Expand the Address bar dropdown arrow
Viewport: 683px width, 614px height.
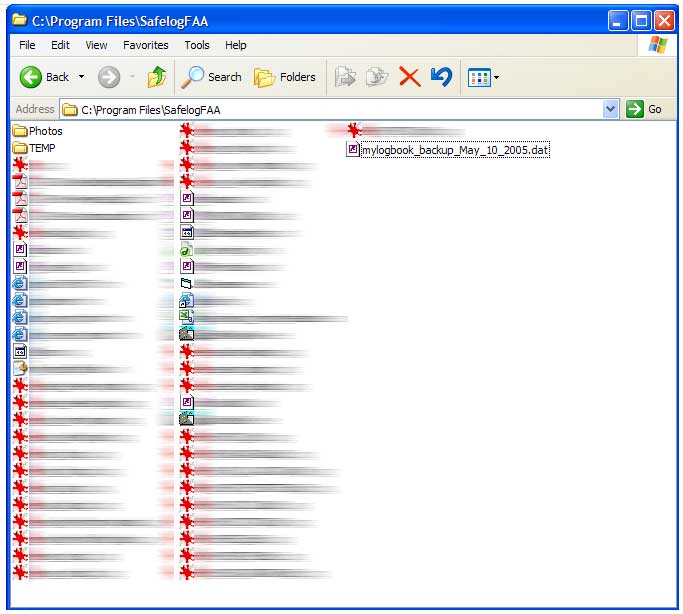click(x=610, y=109)
